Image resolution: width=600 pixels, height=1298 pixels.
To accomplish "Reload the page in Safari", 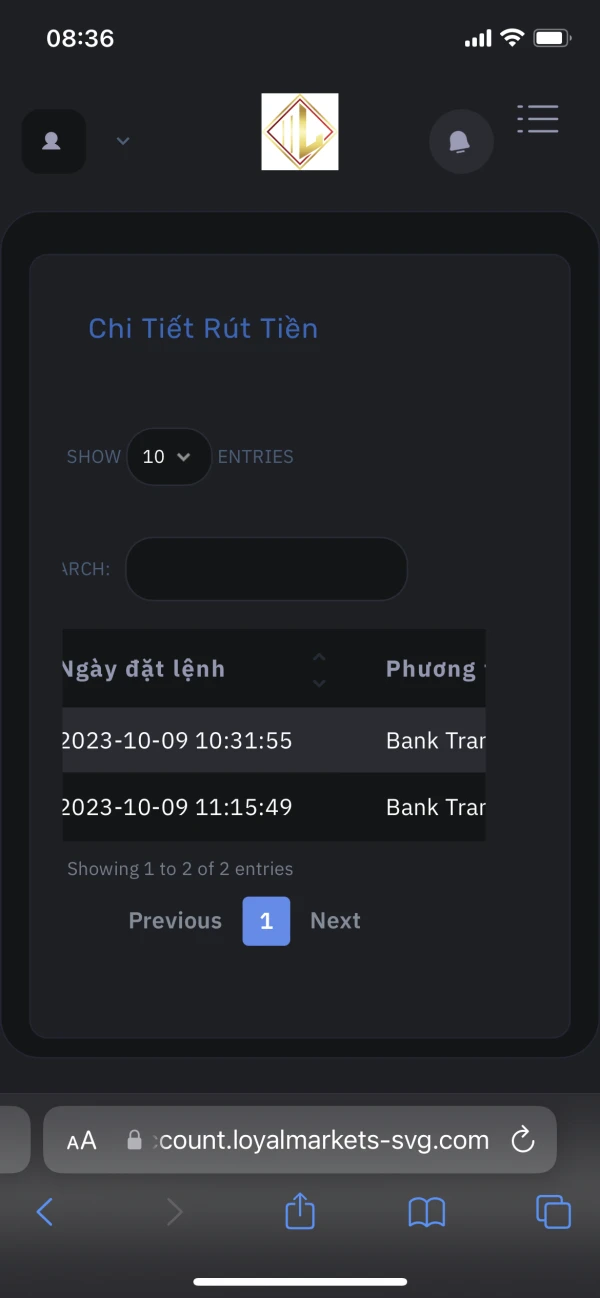I will click(x=522, y=1140).
